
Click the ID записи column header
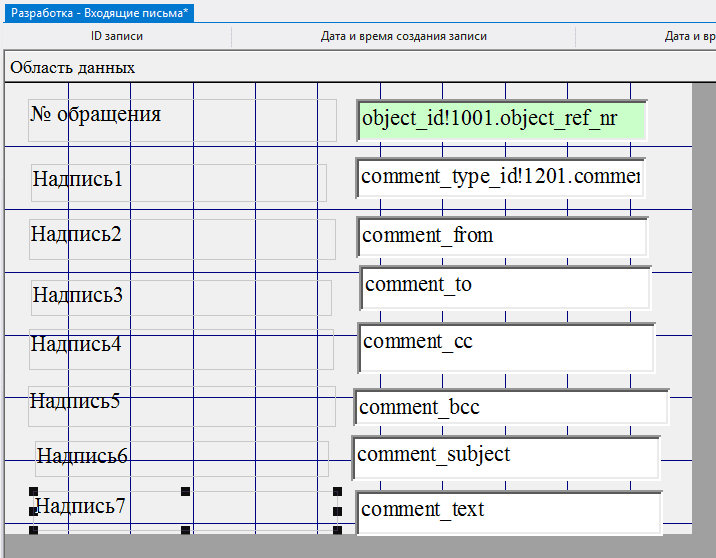pyautogui.click(x=117, y=37)
